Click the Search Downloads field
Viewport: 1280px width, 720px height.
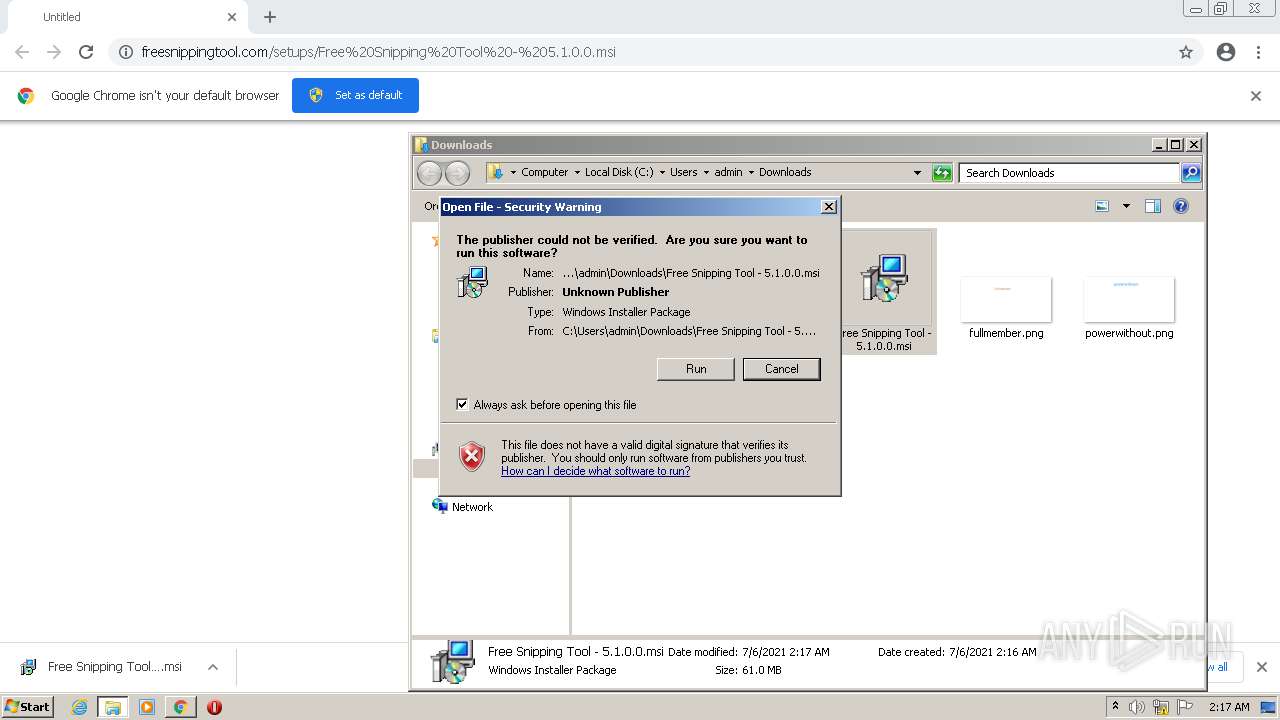1068,173
